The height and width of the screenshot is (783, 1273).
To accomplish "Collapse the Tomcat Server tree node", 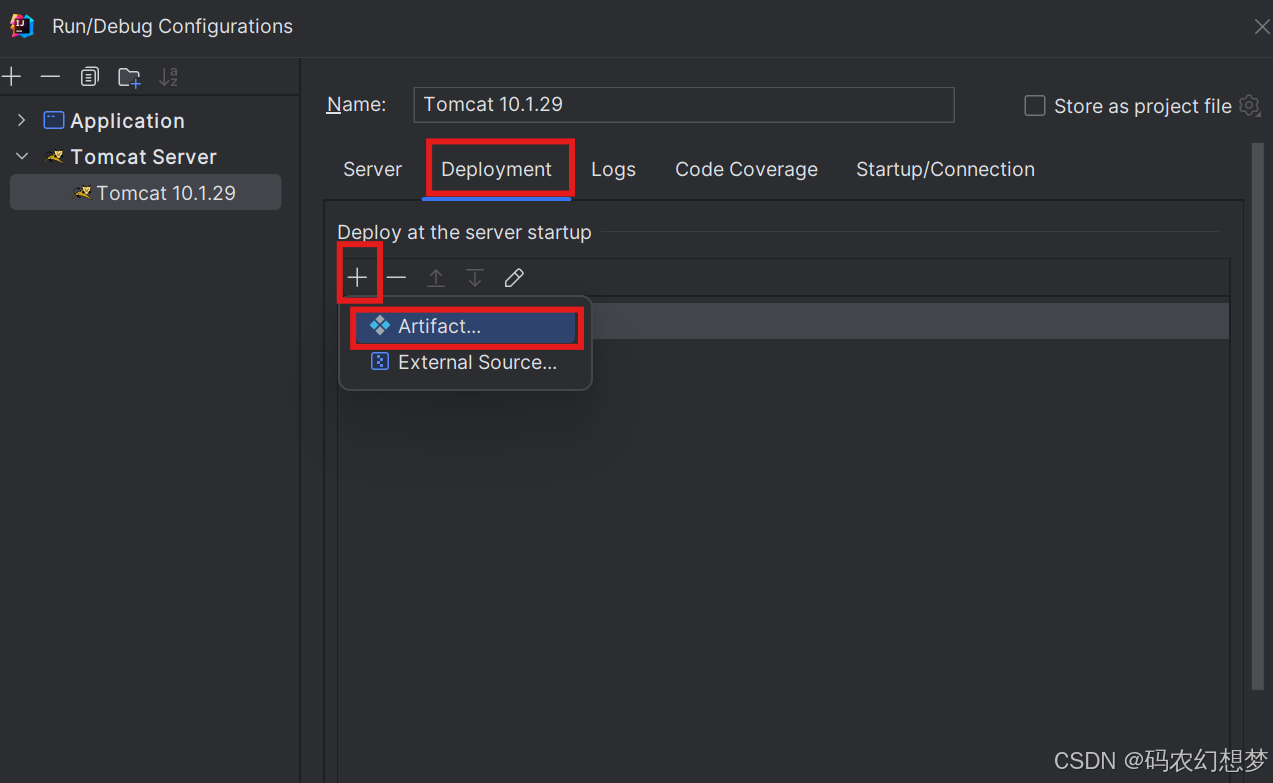I will [x=22, y=157].
